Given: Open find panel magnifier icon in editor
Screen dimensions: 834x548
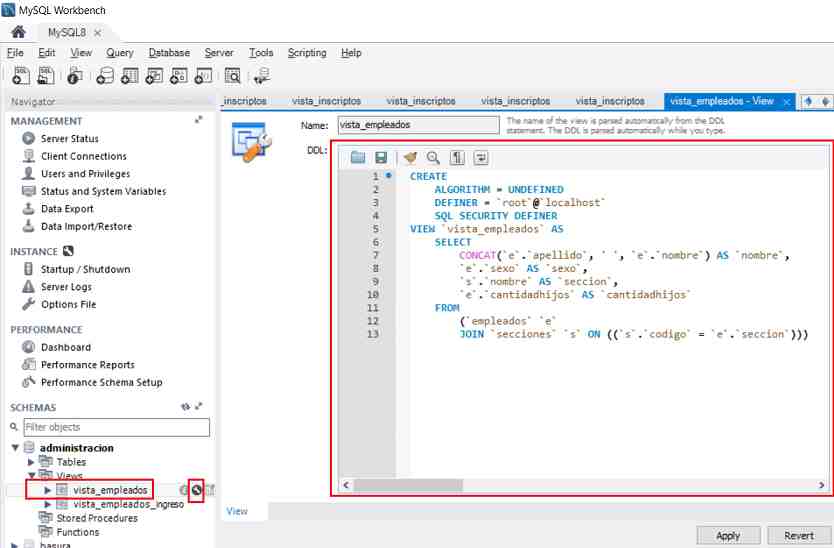Looking at the screenshot, I should click(x=433, y=157).
